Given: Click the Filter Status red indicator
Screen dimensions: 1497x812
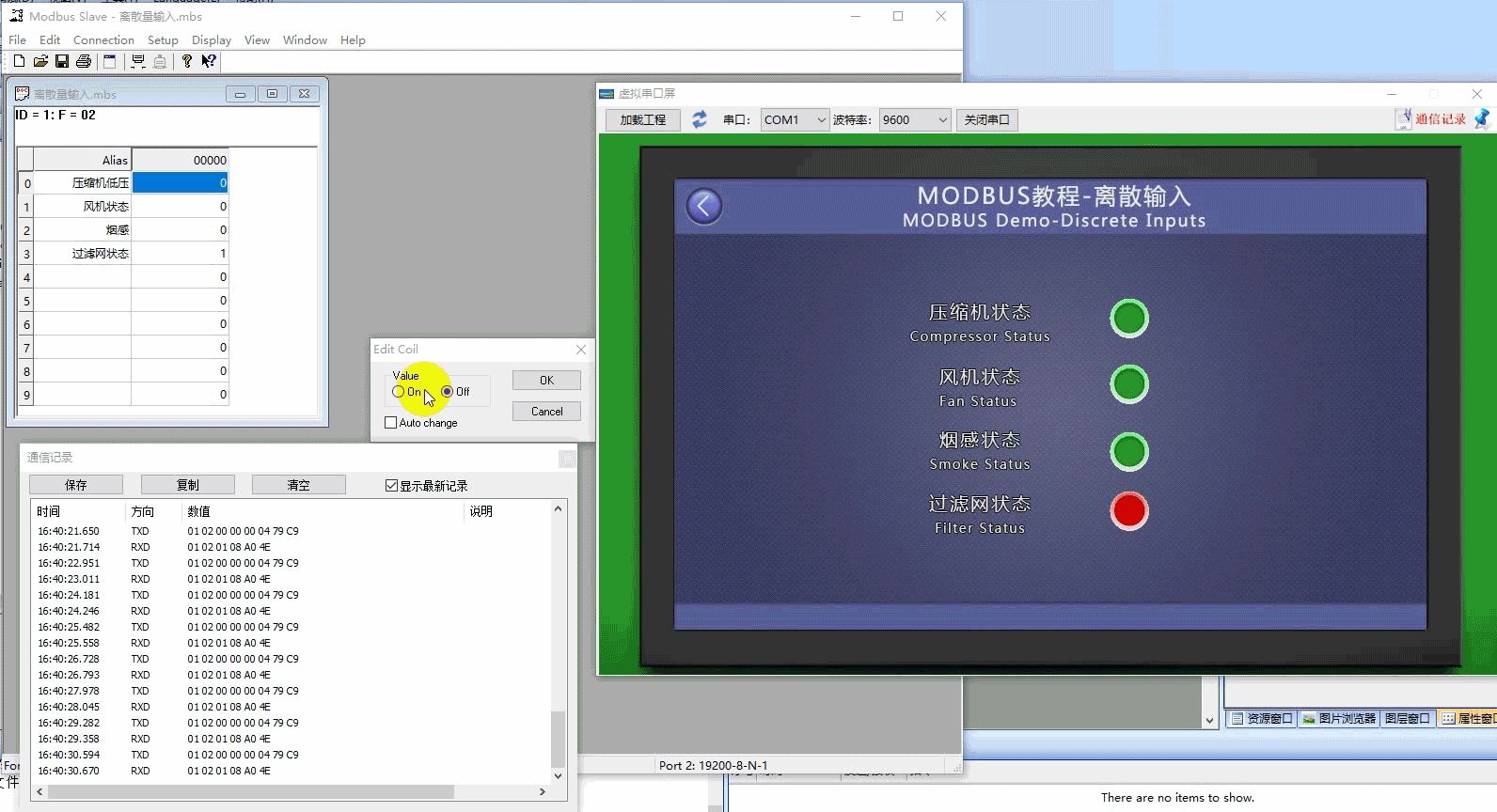Looking at the screenshot, I should tap(1128, 511).
